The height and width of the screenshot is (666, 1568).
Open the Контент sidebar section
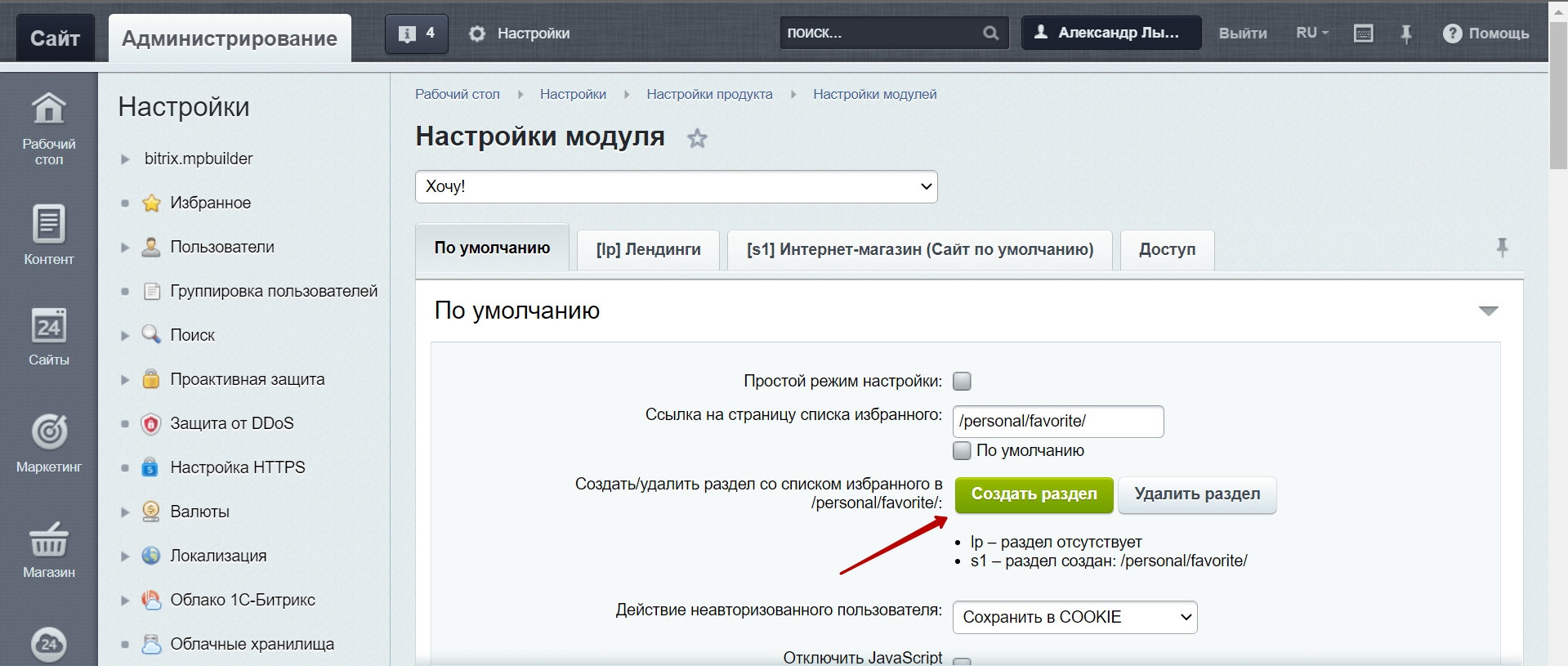[x=48, y=234]
